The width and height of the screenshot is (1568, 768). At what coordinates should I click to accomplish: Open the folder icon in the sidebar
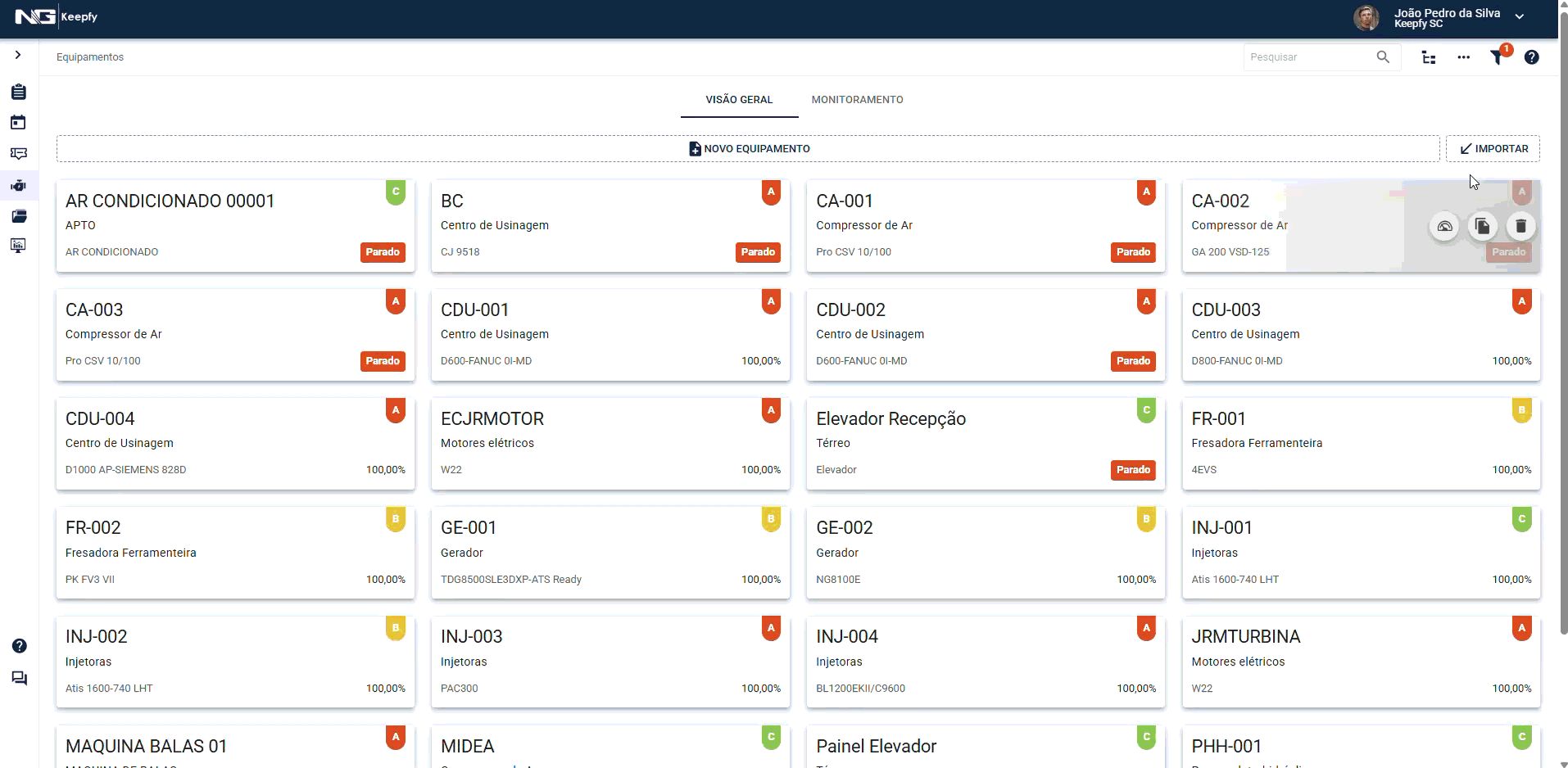[x=19, y=216]
